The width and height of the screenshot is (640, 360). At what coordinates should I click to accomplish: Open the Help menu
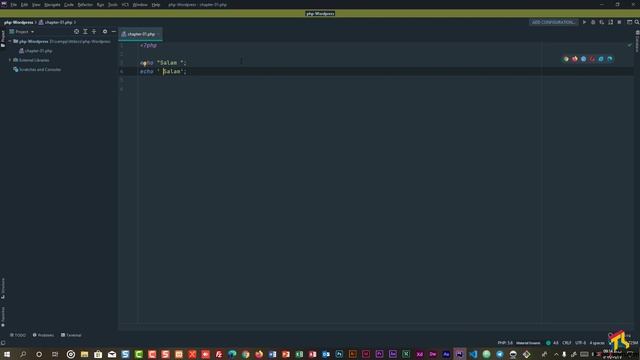coord(156,4)
